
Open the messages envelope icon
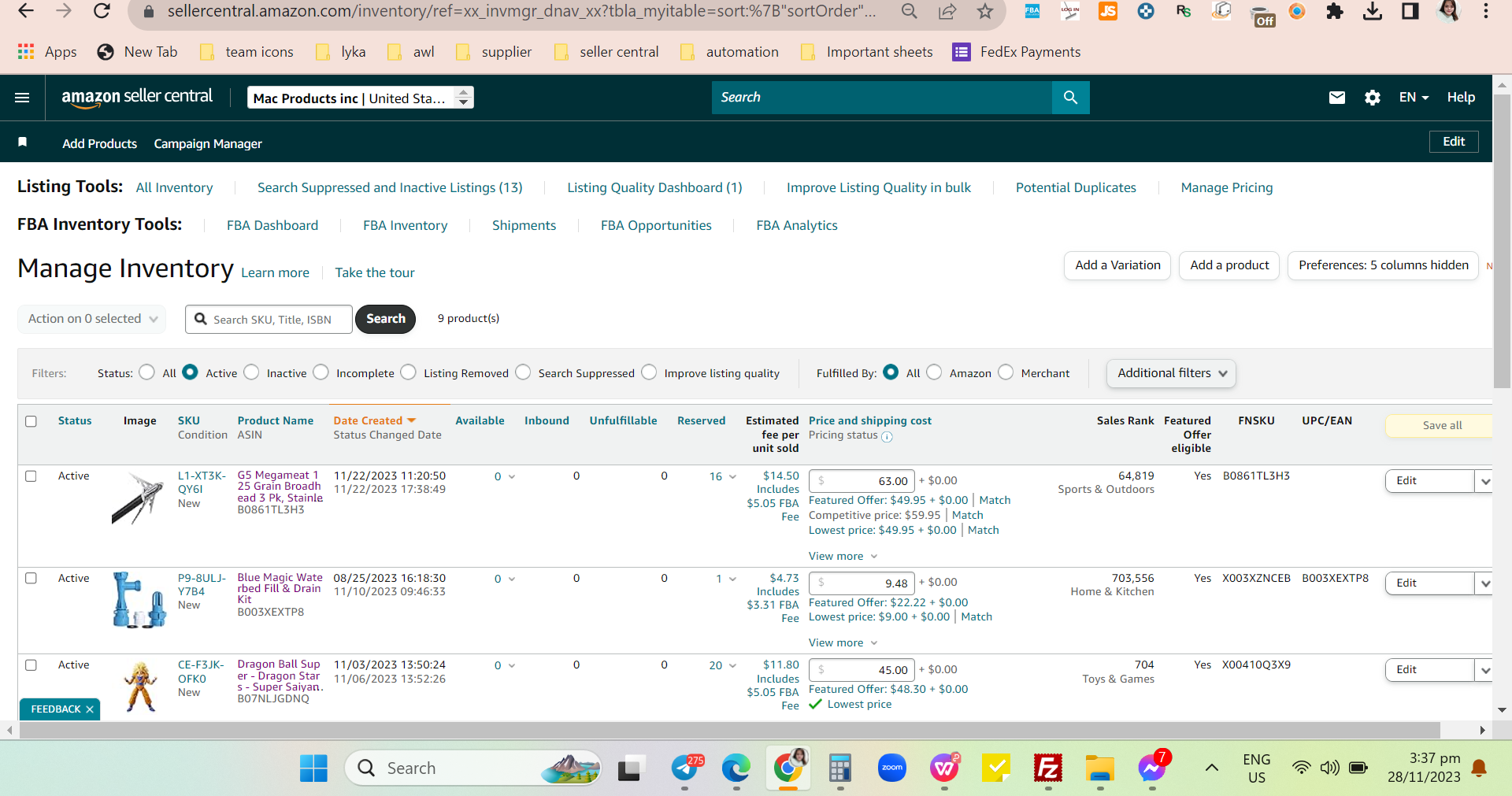pyautogui.click(x=1336, y=98)
